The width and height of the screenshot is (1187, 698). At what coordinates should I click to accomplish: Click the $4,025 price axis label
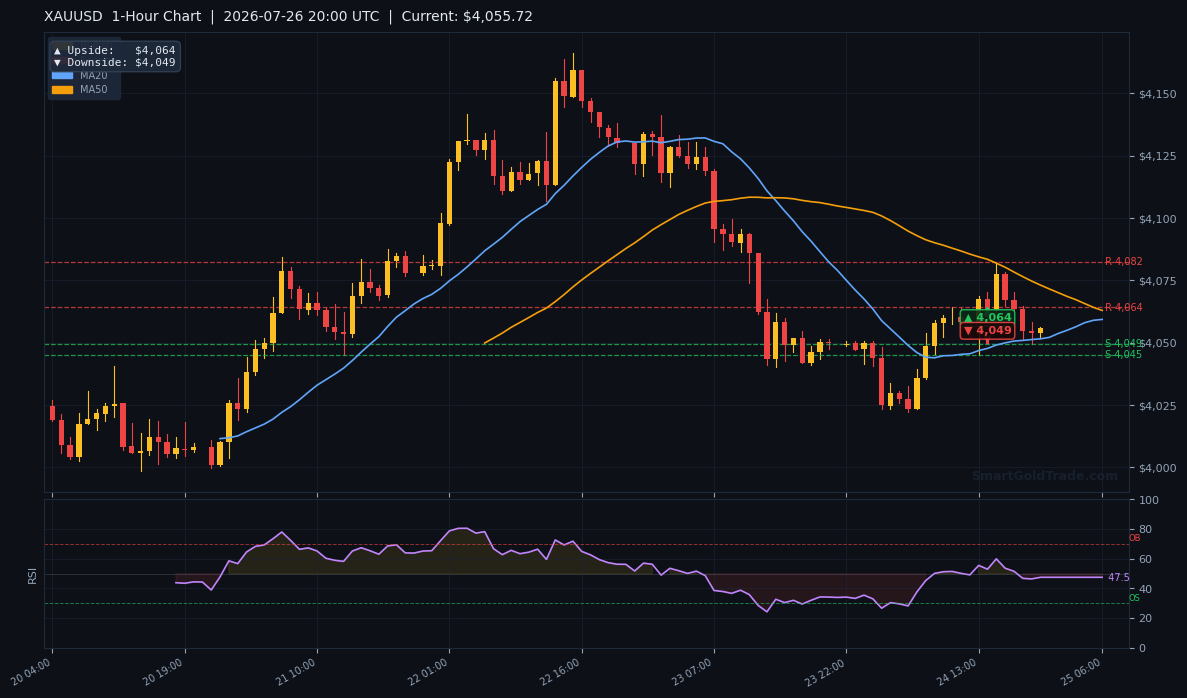click(x=1157, y=406)
